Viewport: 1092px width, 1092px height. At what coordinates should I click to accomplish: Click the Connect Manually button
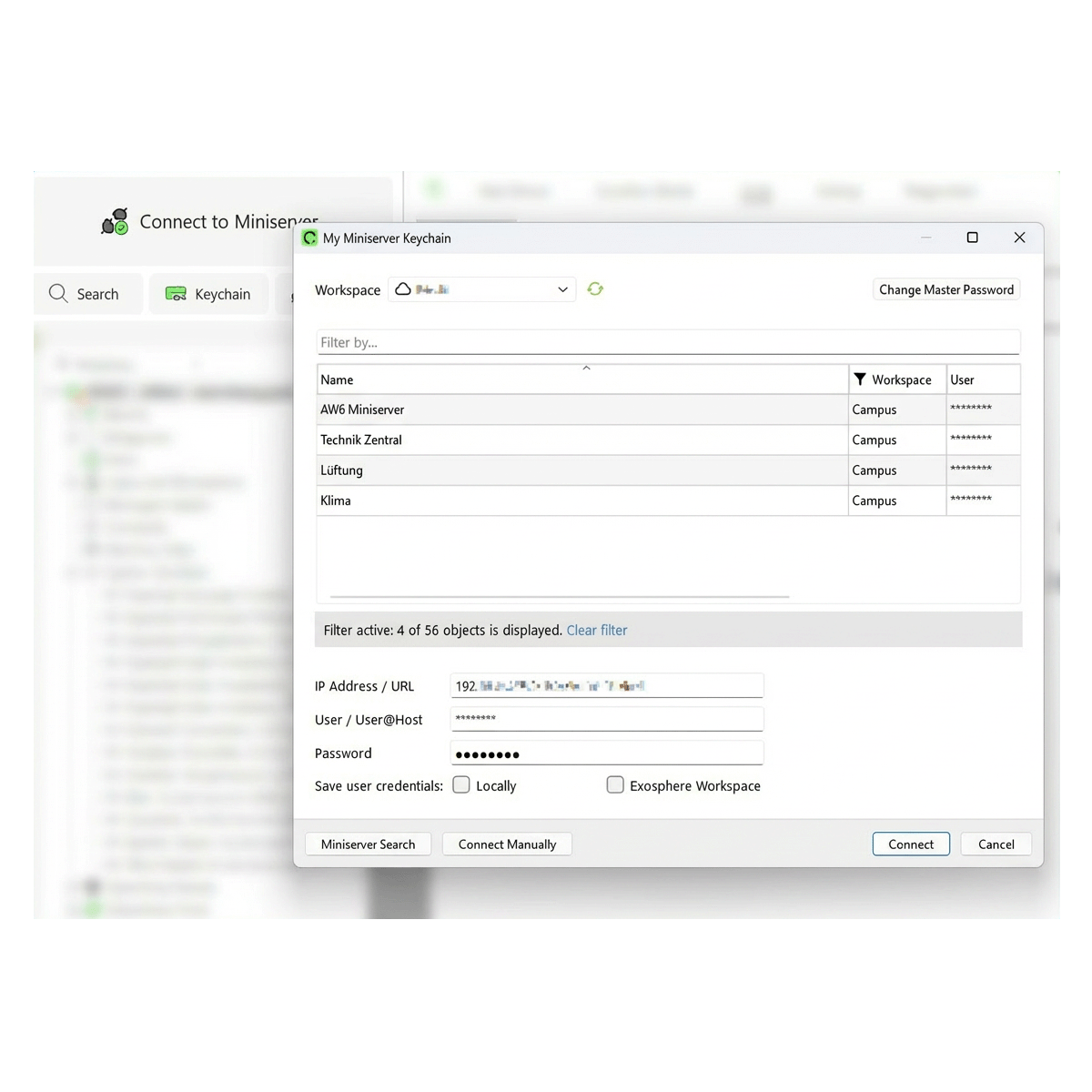click(x=507, y=844)
